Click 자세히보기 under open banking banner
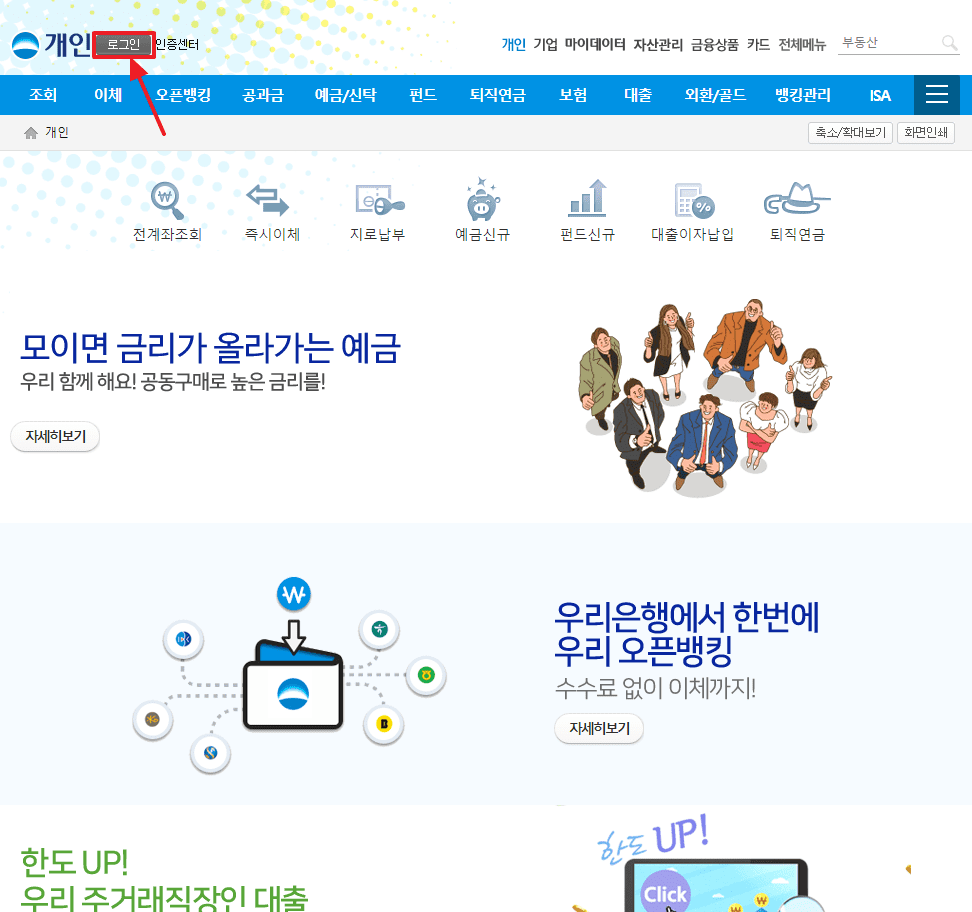Screen dimensions: 972x912 pos(599,728)
